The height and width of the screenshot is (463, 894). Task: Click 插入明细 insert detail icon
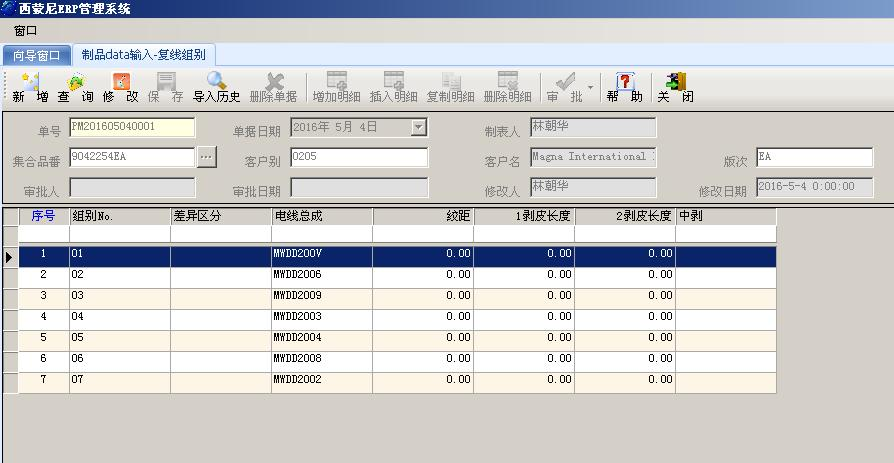point(393,80)
